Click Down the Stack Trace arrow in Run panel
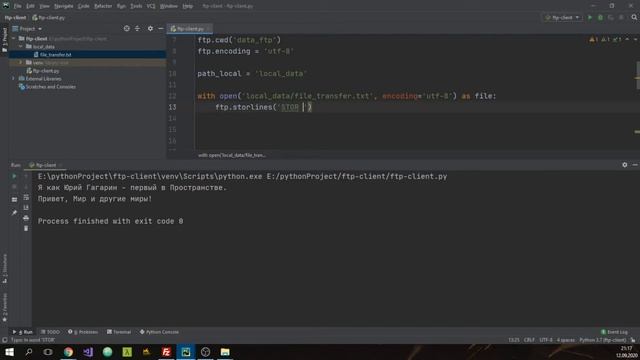Viewport: 640px width, 360px height. (x=26, y=187)
